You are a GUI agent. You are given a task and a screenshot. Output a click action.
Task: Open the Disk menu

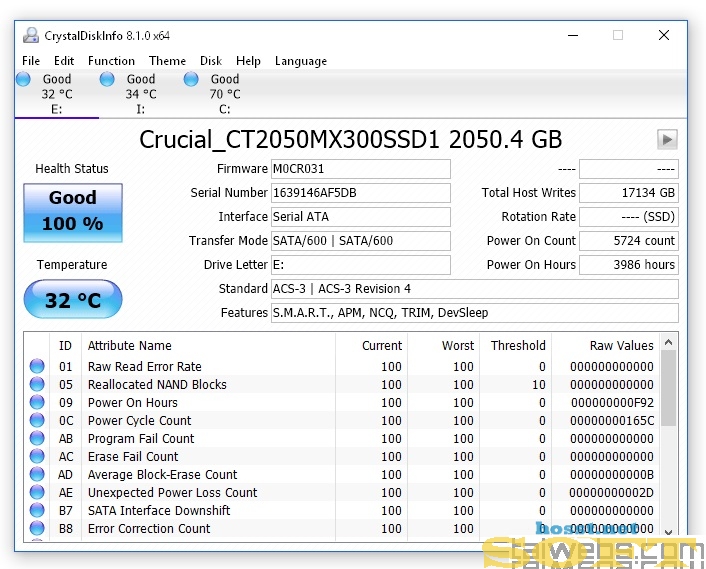(x=211, y=61)
